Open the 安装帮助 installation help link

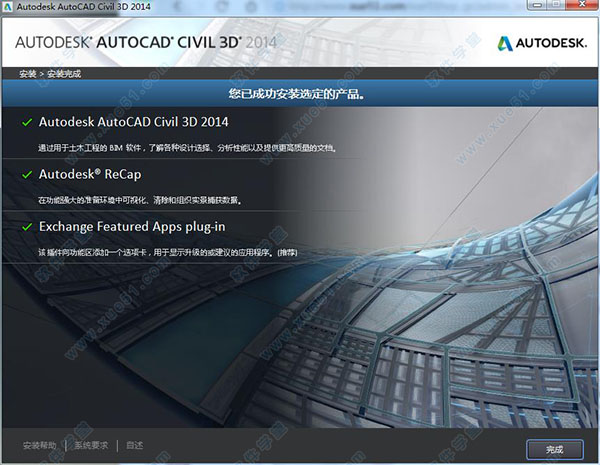(39, 445)
